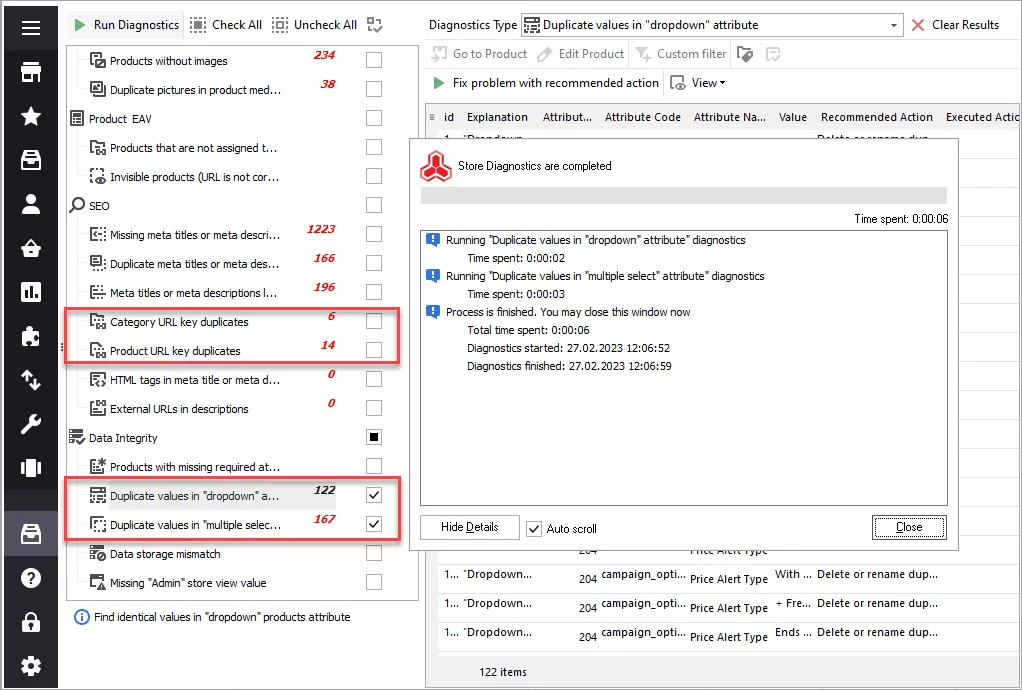Uncheck Duplicate values in multiple select checkbox

[374, 524]
